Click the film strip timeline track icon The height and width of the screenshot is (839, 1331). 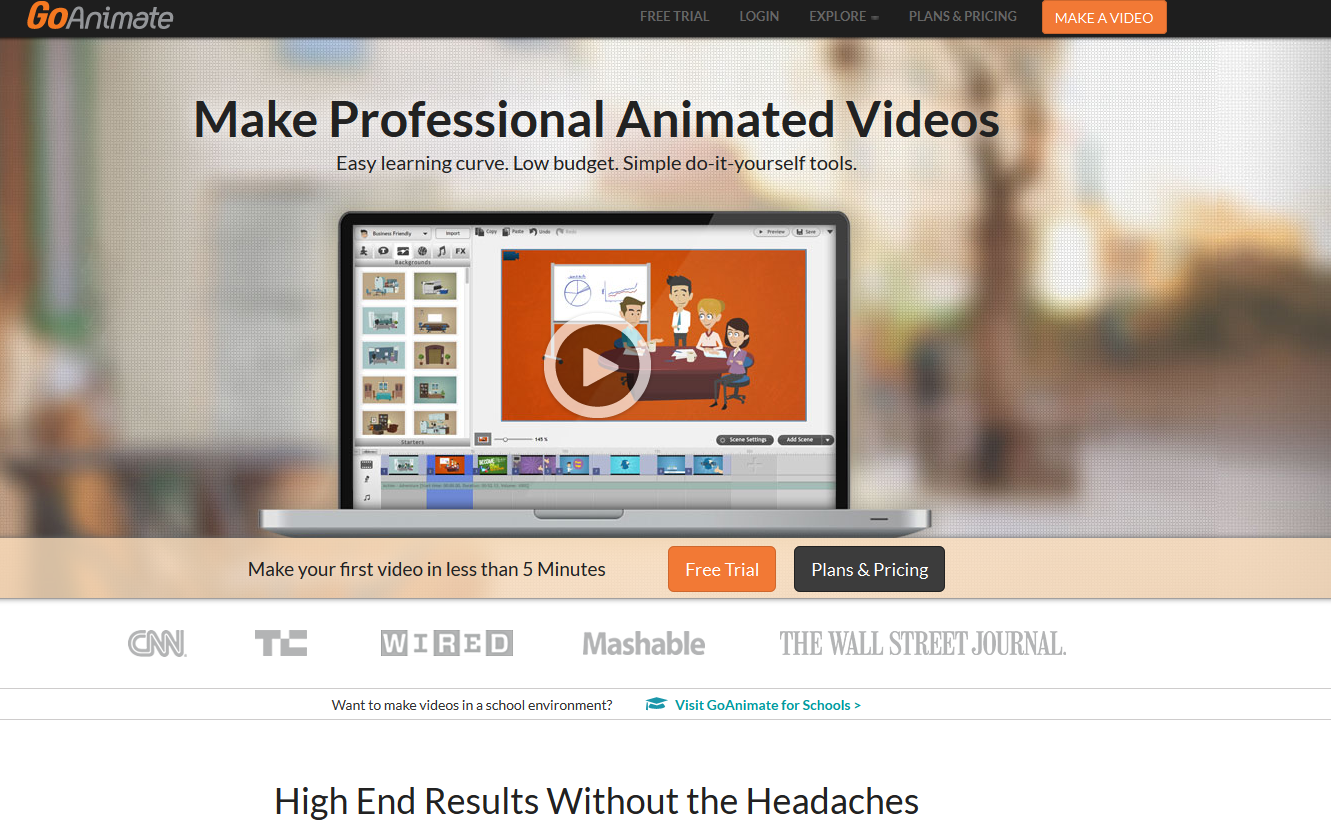click(x=366, y=464)
